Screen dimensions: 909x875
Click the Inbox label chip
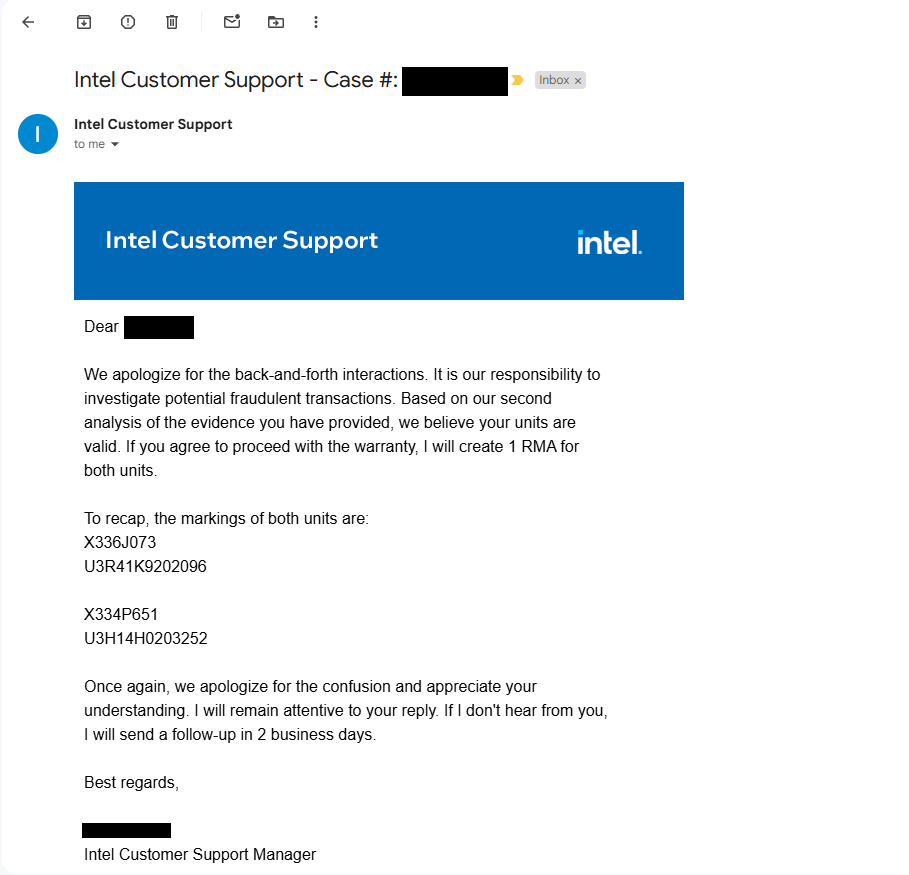pyautogui.click(x=553, y=80)
